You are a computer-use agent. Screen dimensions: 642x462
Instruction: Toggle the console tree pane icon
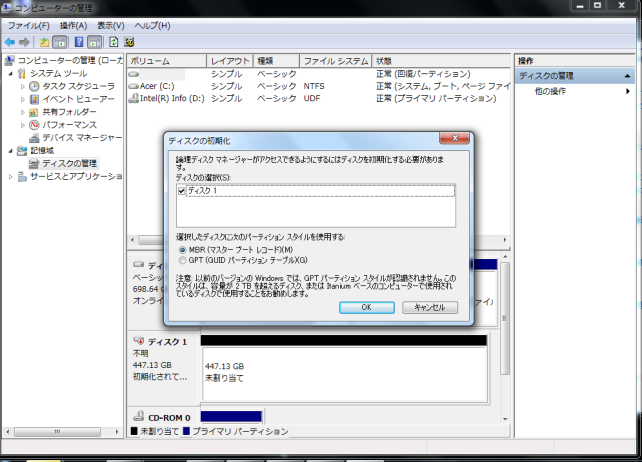pyautogui.click(x=60, y=42)
